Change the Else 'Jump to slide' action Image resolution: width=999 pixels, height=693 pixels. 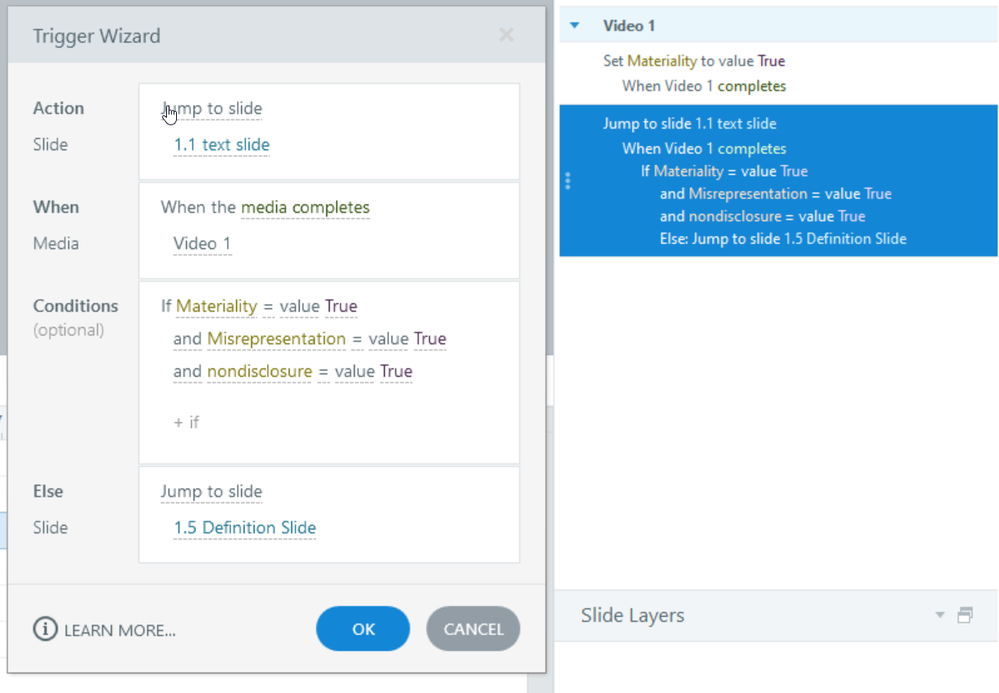212,492
